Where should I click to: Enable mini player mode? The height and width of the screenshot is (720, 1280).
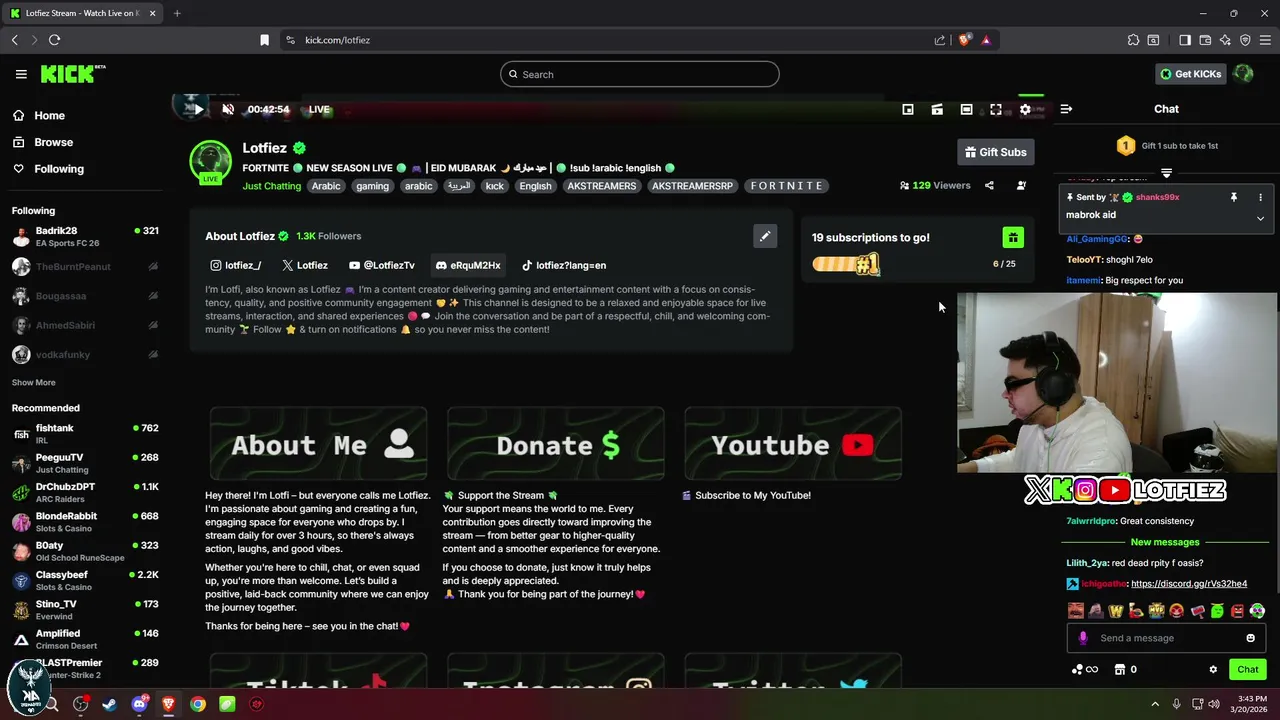click(908, 109)
